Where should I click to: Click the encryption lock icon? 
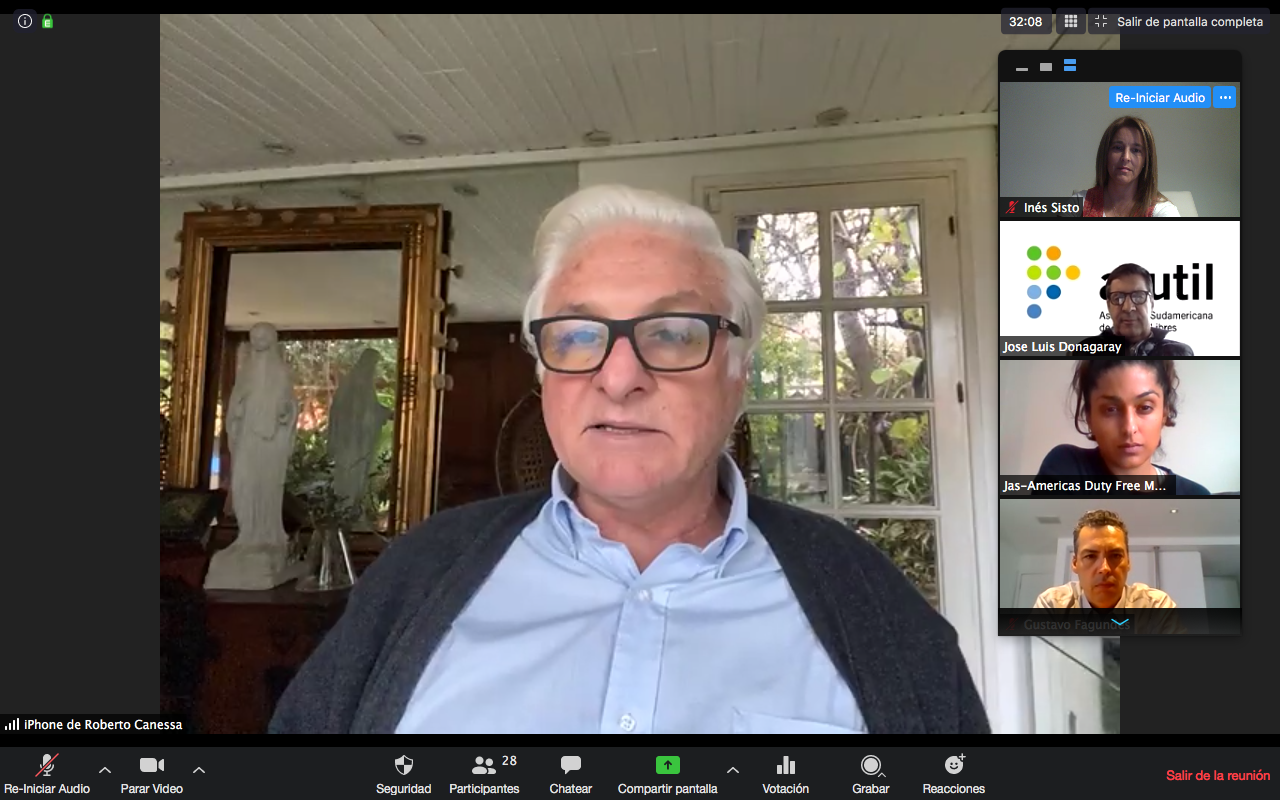pos(47,21)
